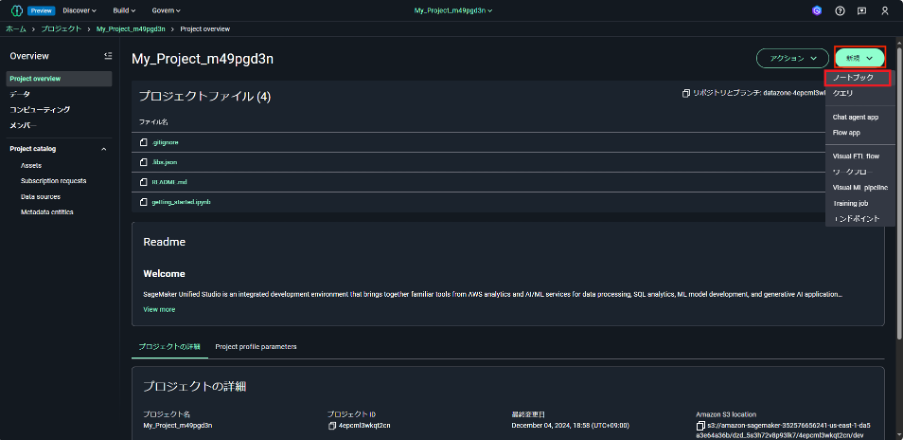Image resolution: width=904 pixels, height=440 pixels.
Task: Click the December 04, 2024 last modified date
Action: (x=570, y=426)
